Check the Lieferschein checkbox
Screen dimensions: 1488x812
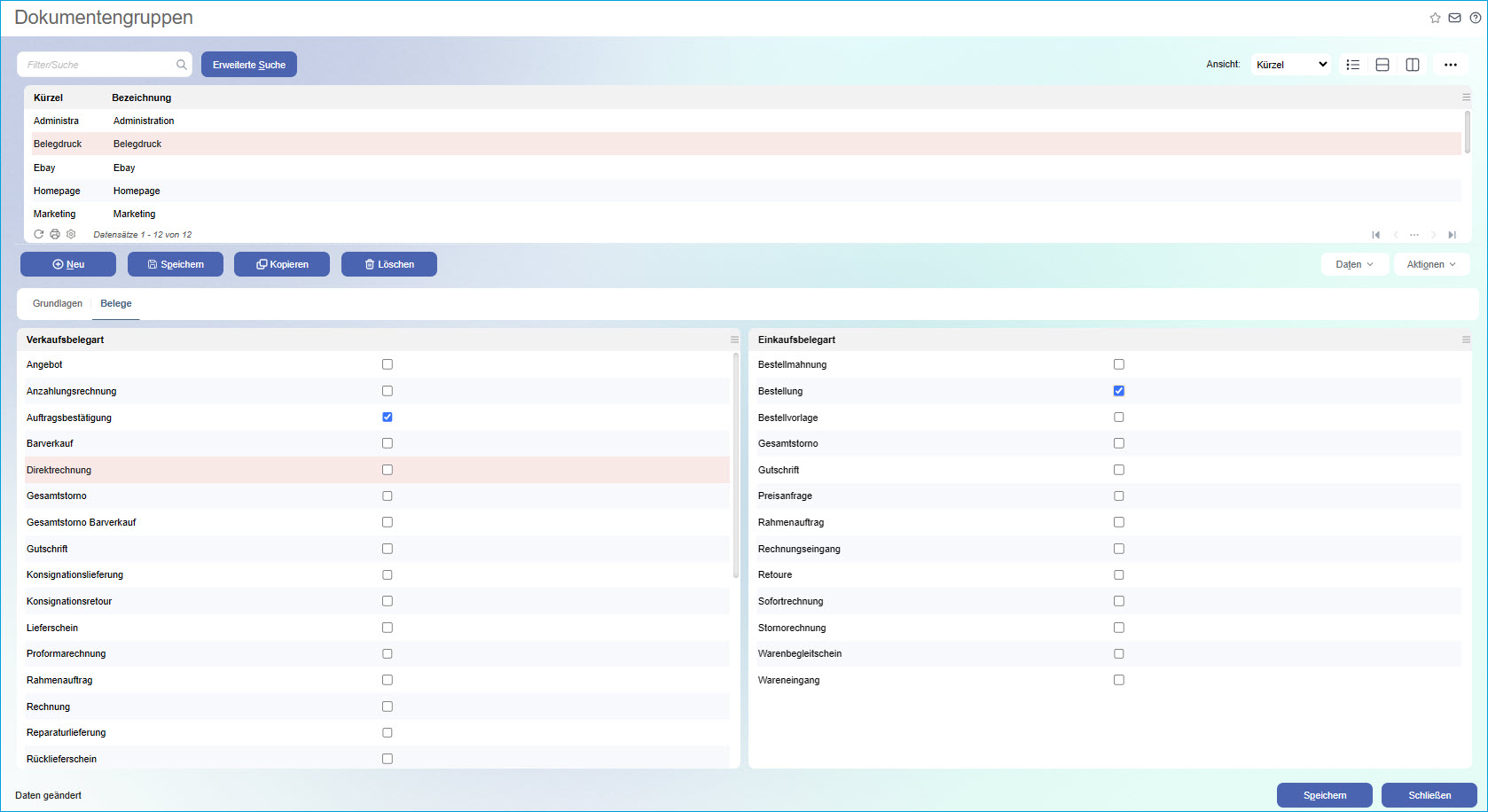388,628
